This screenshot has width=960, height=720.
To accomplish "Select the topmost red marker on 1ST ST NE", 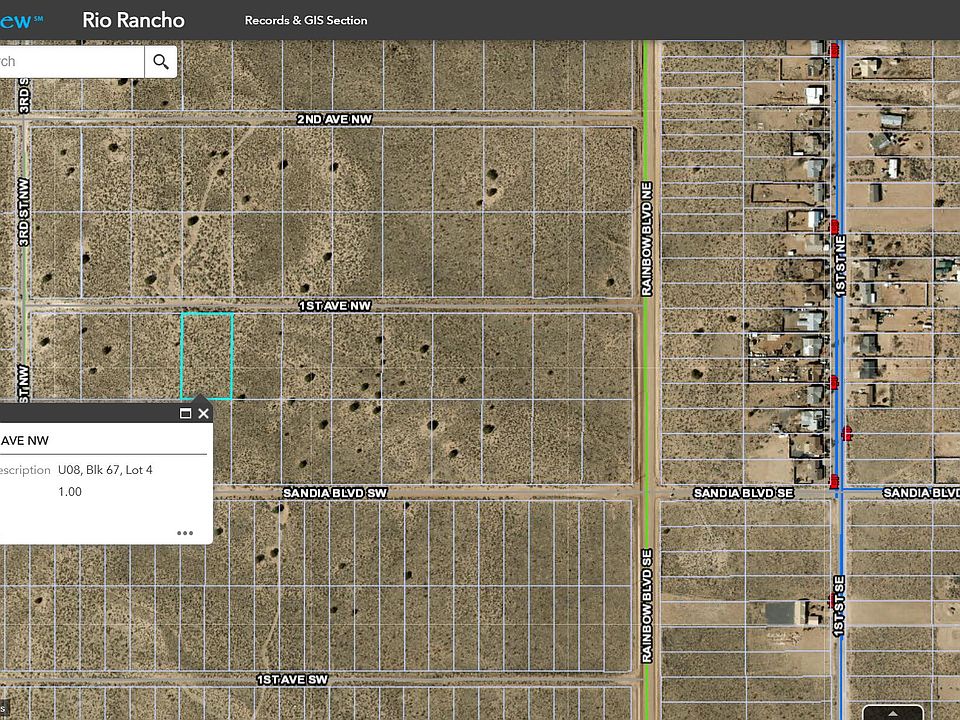I will (834, 48).
